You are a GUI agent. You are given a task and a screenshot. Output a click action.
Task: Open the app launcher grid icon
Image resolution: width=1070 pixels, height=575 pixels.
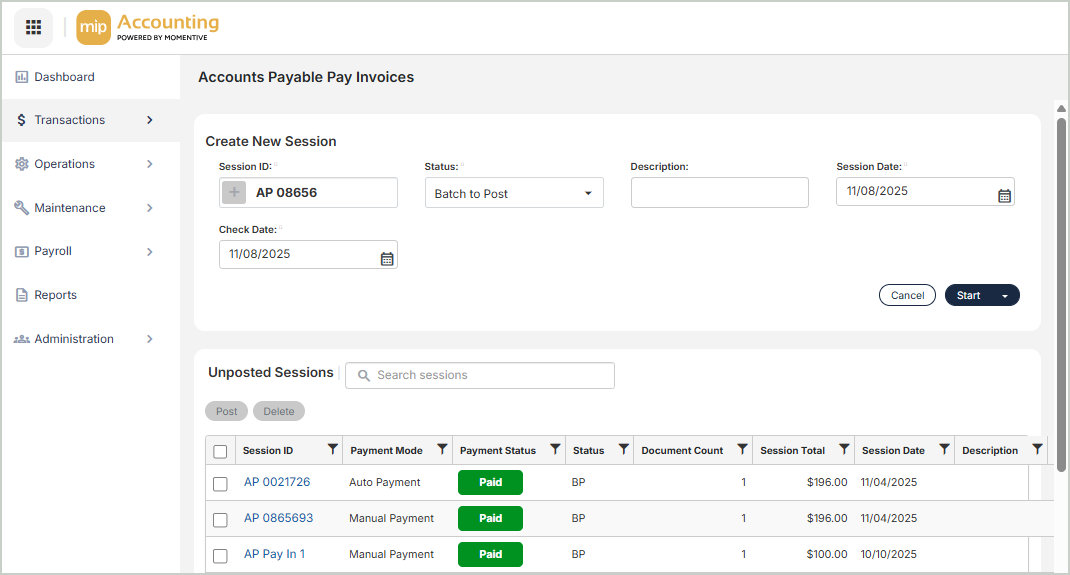pos(33,27)
